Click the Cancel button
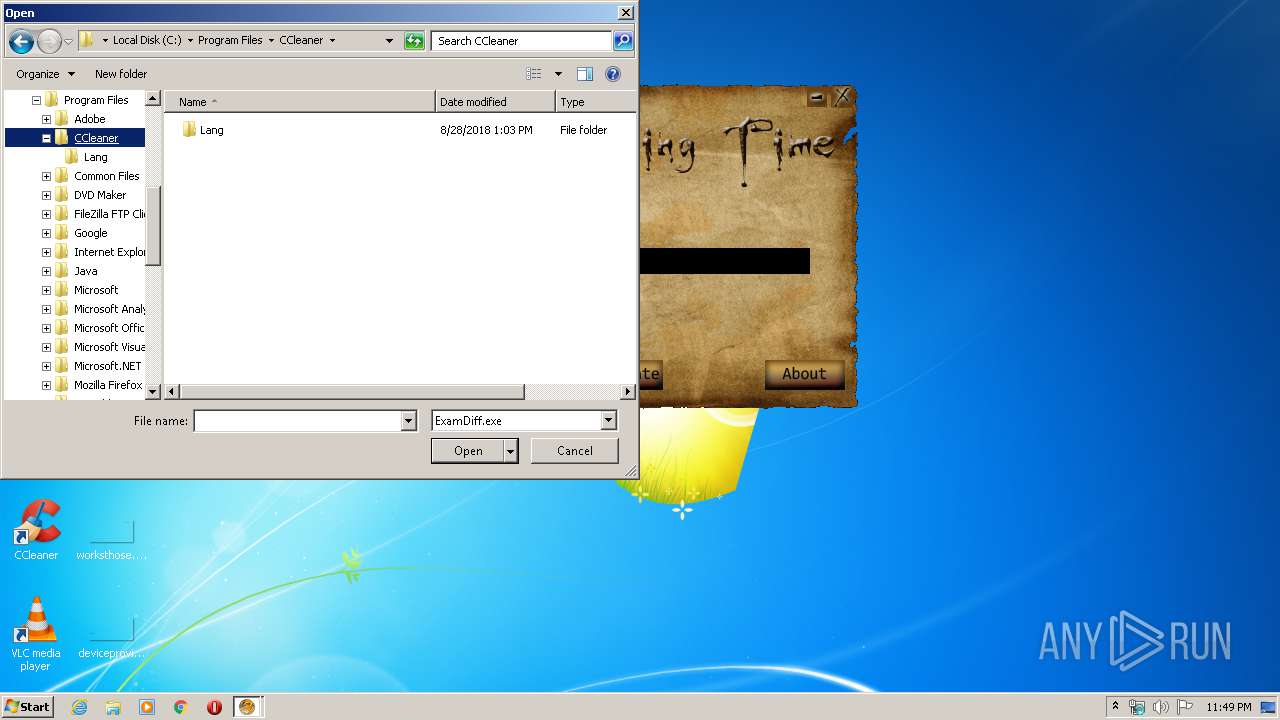Viewport: 1280px width, 720px height. click(x=574, y=451)
